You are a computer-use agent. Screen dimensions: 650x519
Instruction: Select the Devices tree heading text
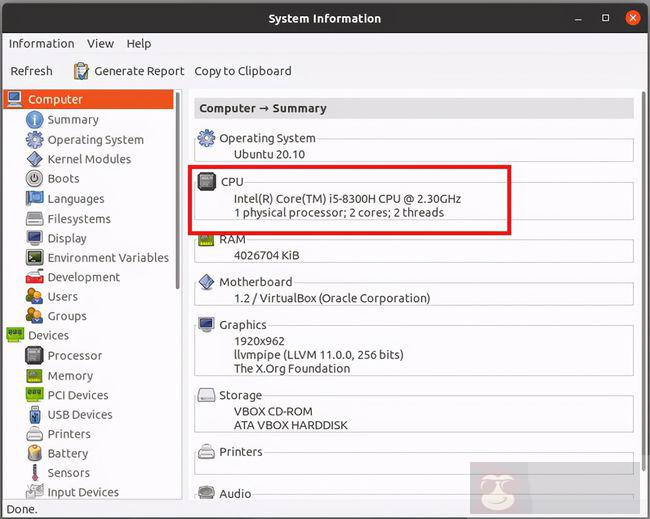(x=49, y=335)
